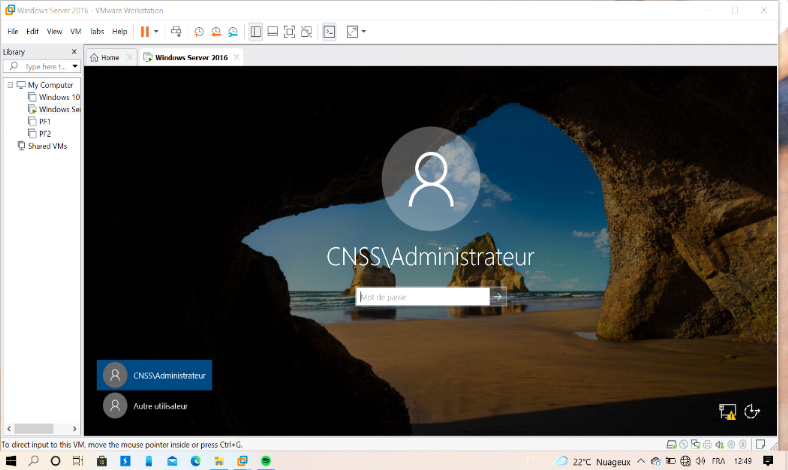Viewport: 788px width, 470px height.
Task: Enter full screen mode icon
Action: click(x=289, y=32)
